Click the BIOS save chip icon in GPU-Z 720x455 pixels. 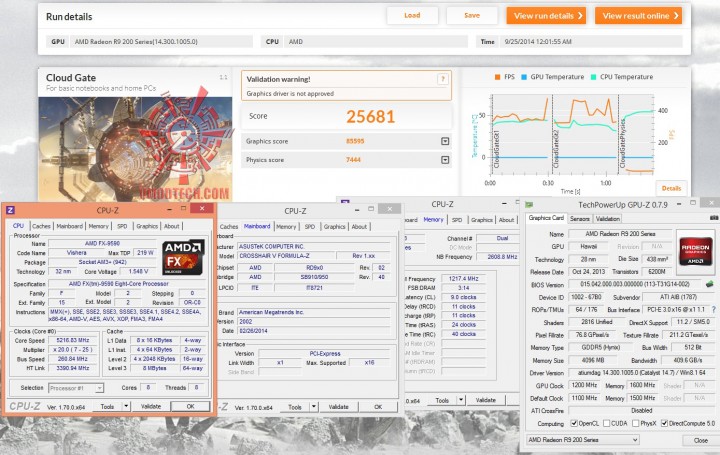click(x=709, y=284)
